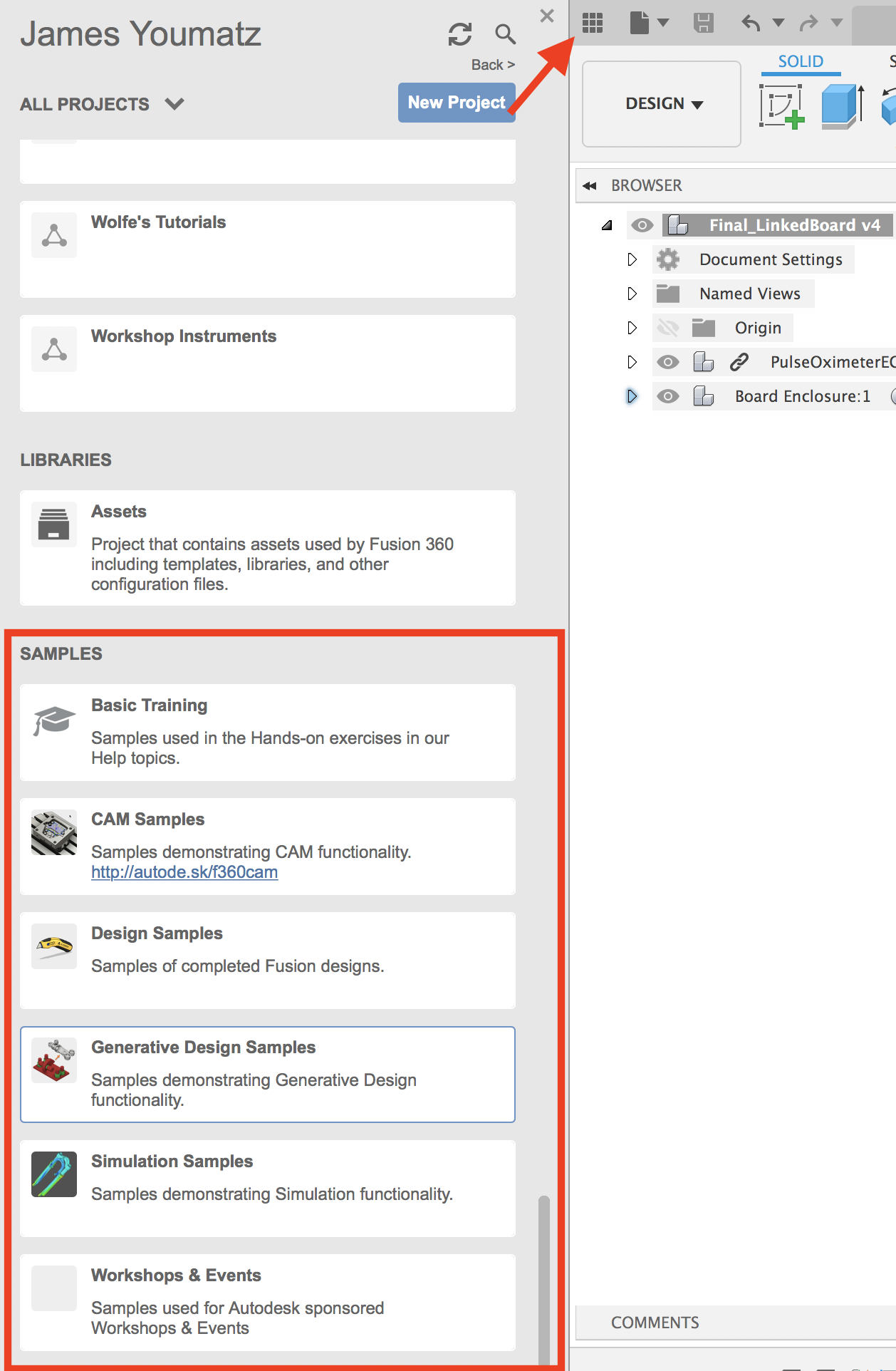Open the CAM Samples folder
This screenshot has width=896, height=1371.
coord(268,847)
